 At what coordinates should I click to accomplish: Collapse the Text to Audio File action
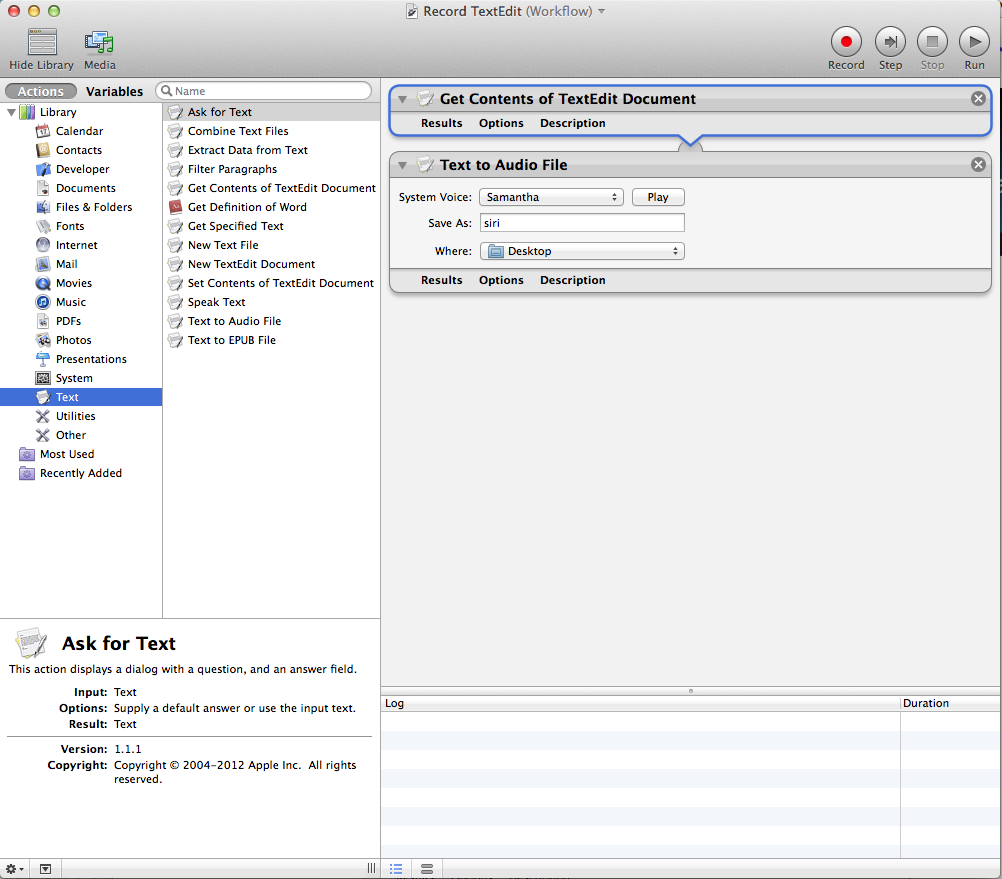[402, 165]
